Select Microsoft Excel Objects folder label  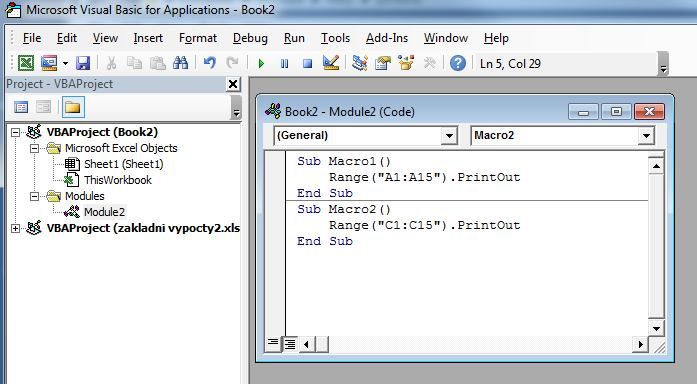pos(121,148)
